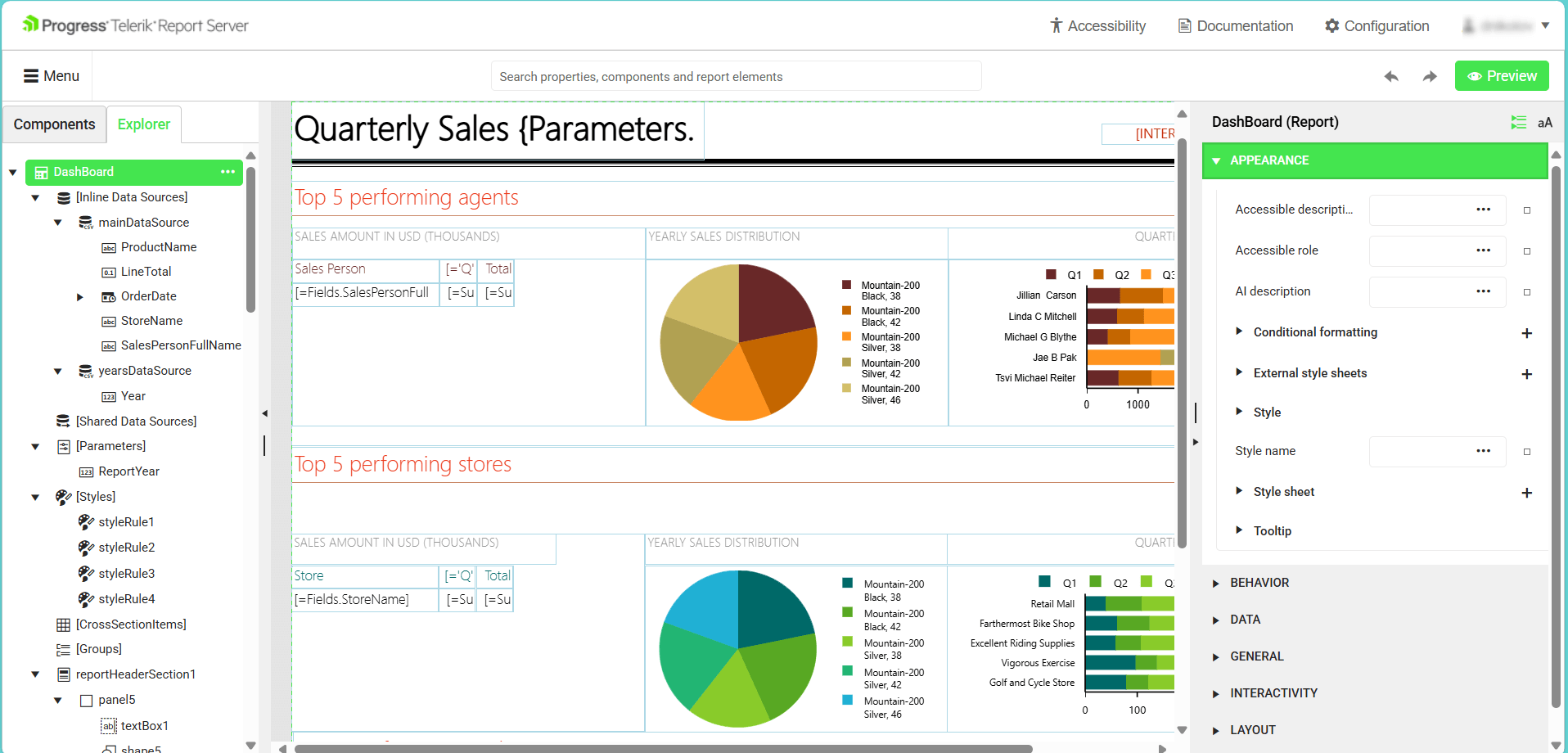The image size is (1568, 753).
Task: Click inside the search properties field
Action: click(x=735, y=75)
